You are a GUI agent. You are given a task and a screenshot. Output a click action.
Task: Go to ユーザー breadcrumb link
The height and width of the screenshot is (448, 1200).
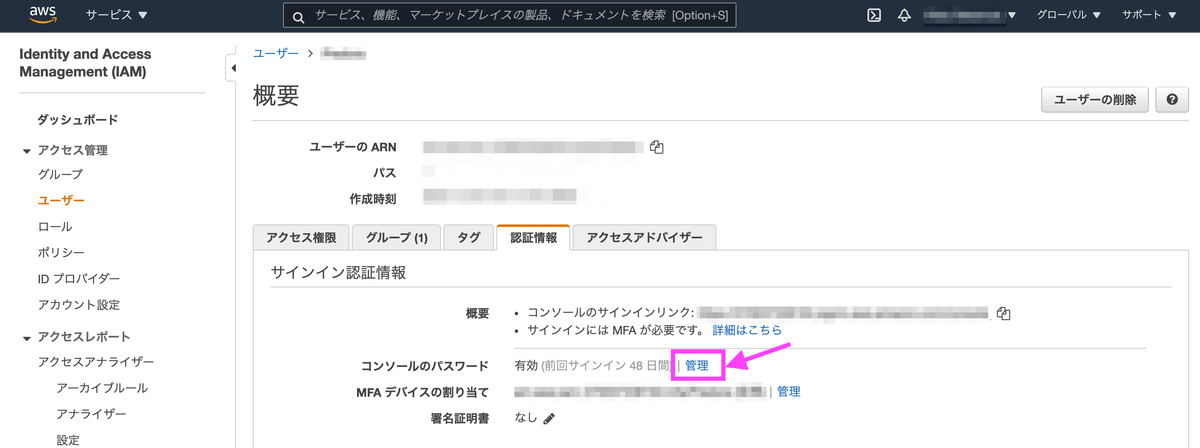(x=276, y=53)
